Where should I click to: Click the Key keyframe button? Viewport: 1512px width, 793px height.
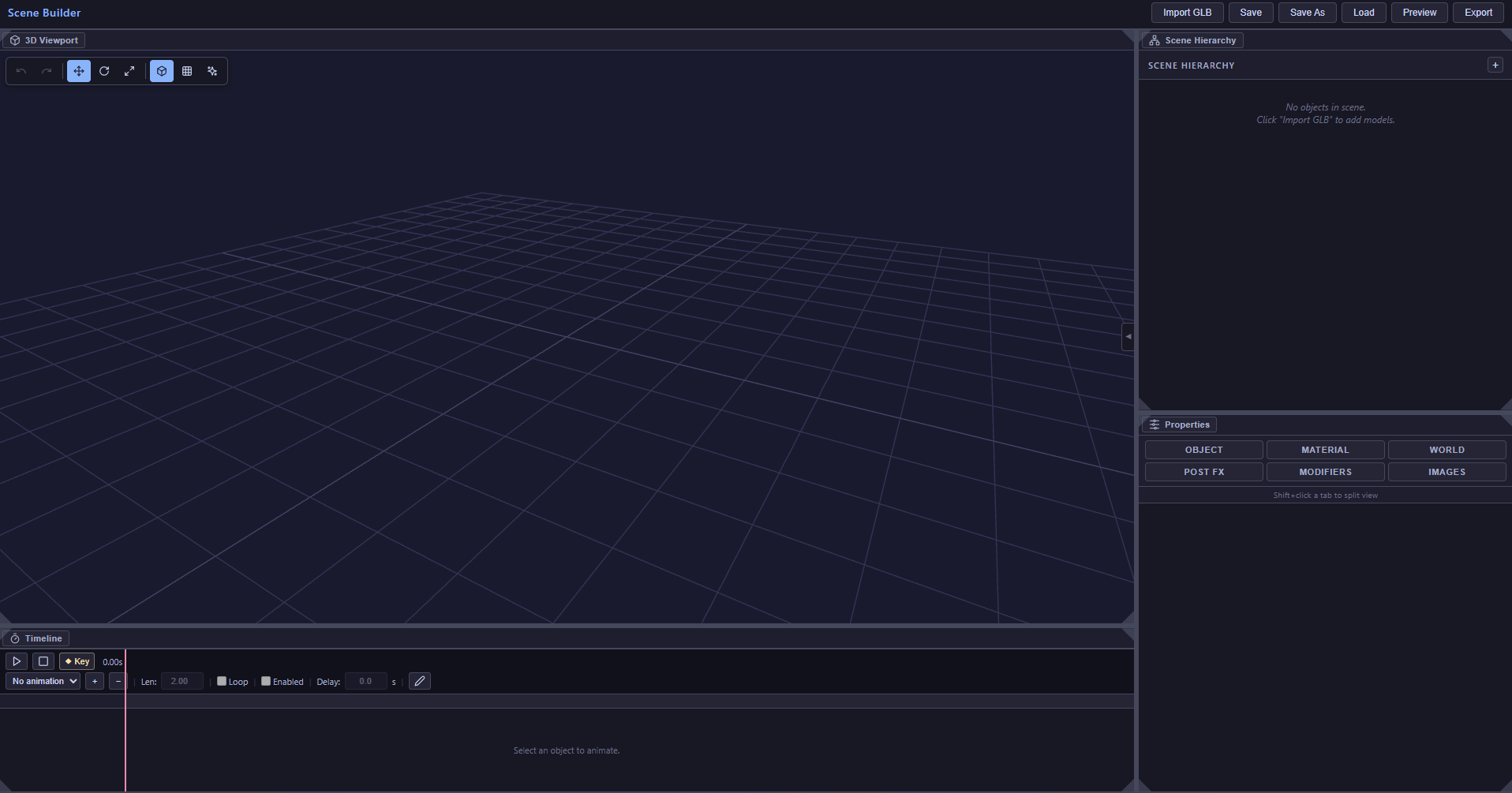coord(77,661)
